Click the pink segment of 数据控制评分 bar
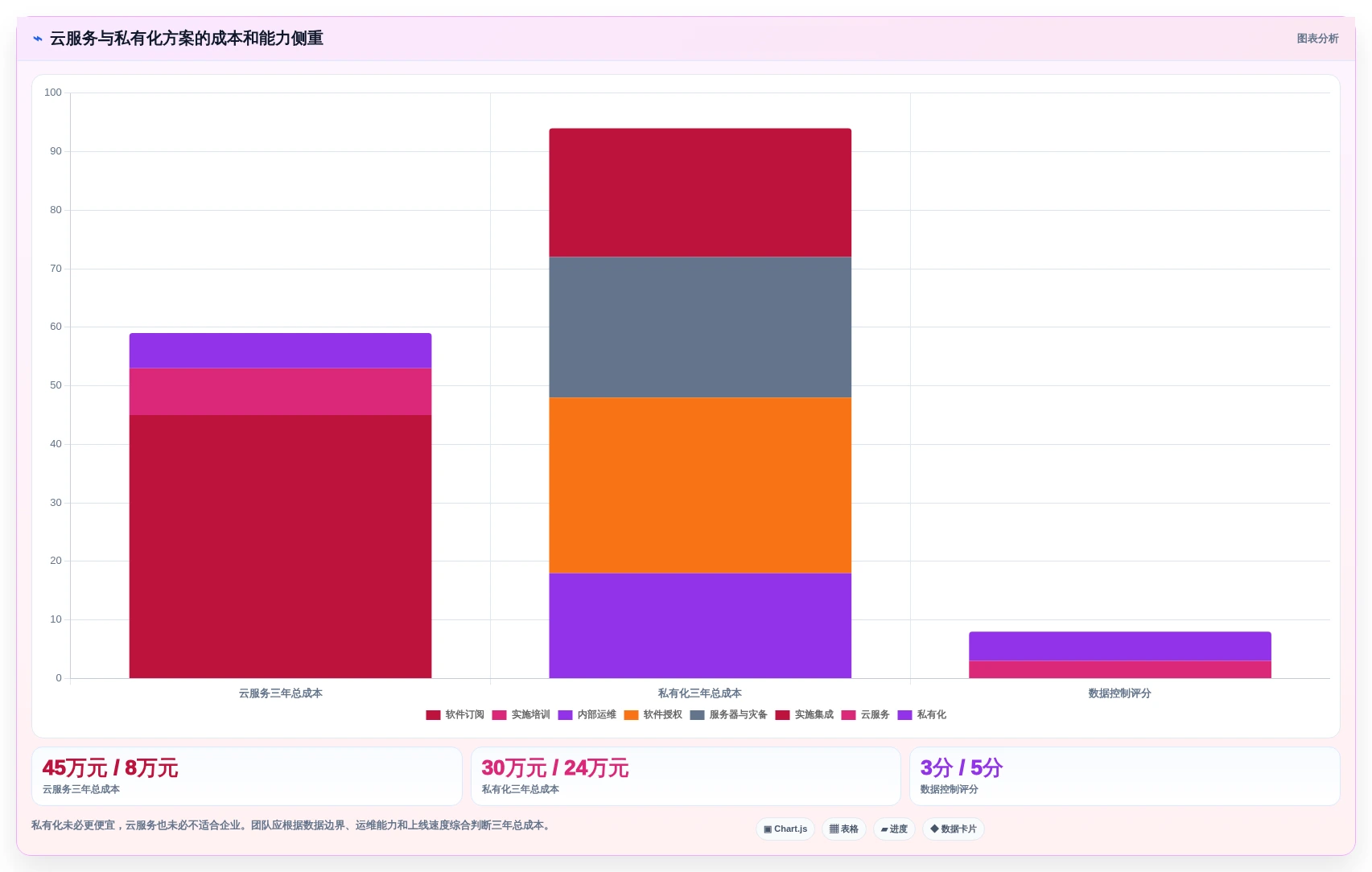This screenshot has height=872, width=1372. [1120, 669]
